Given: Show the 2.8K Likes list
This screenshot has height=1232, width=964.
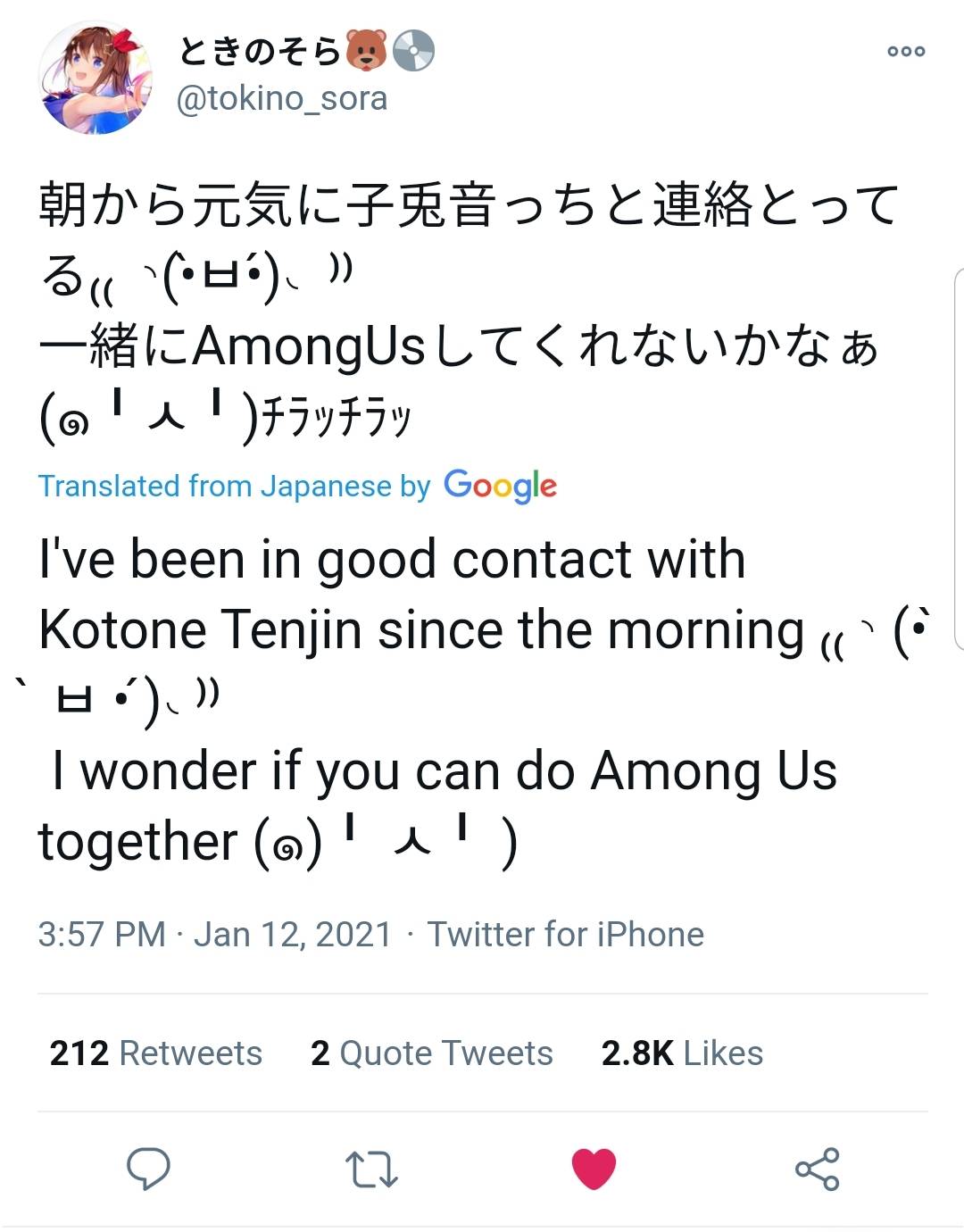Looking at the screenshot, I should coord(681,1053).
